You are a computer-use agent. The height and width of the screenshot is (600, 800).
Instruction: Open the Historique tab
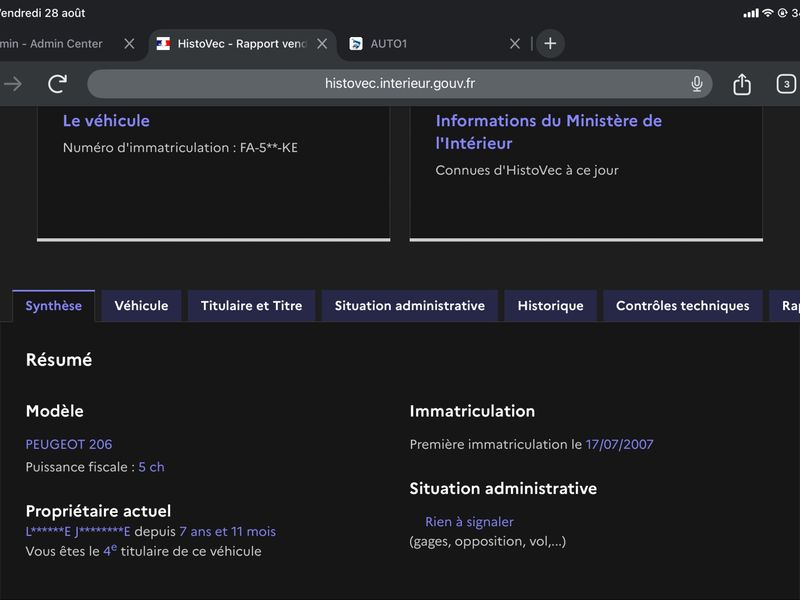[551, 306]
